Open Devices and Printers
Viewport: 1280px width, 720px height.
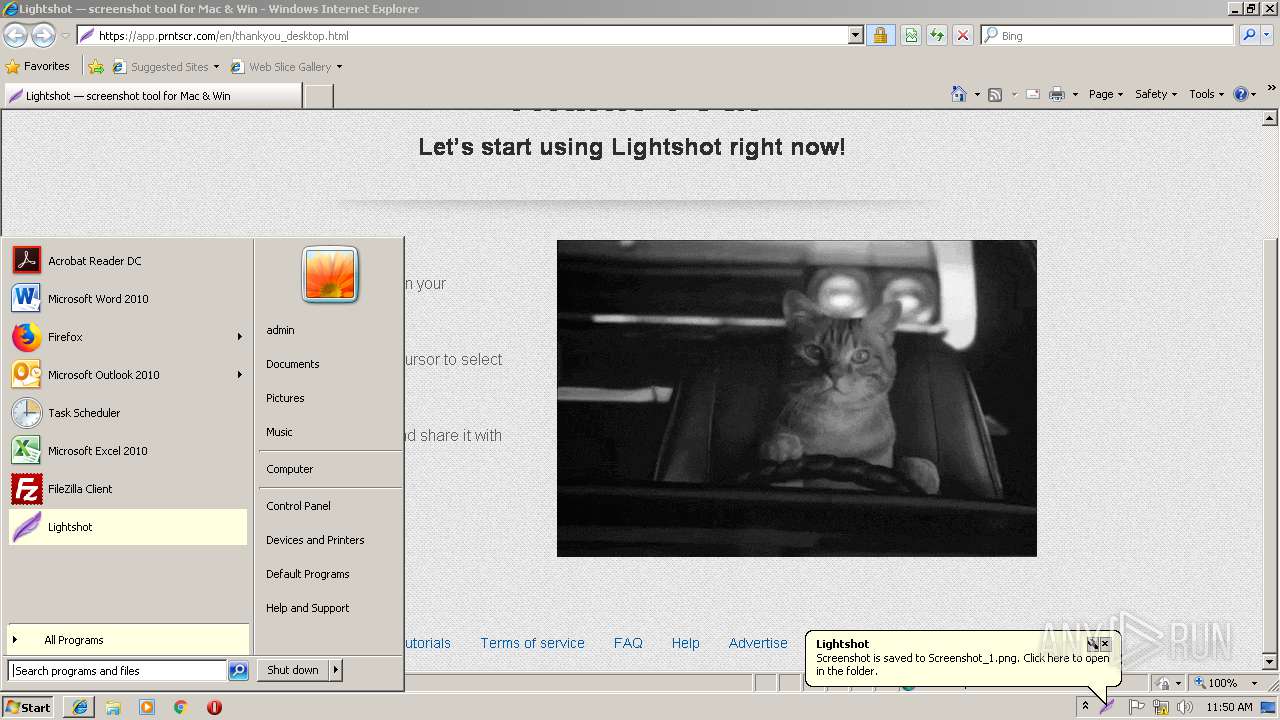(315, 540)
